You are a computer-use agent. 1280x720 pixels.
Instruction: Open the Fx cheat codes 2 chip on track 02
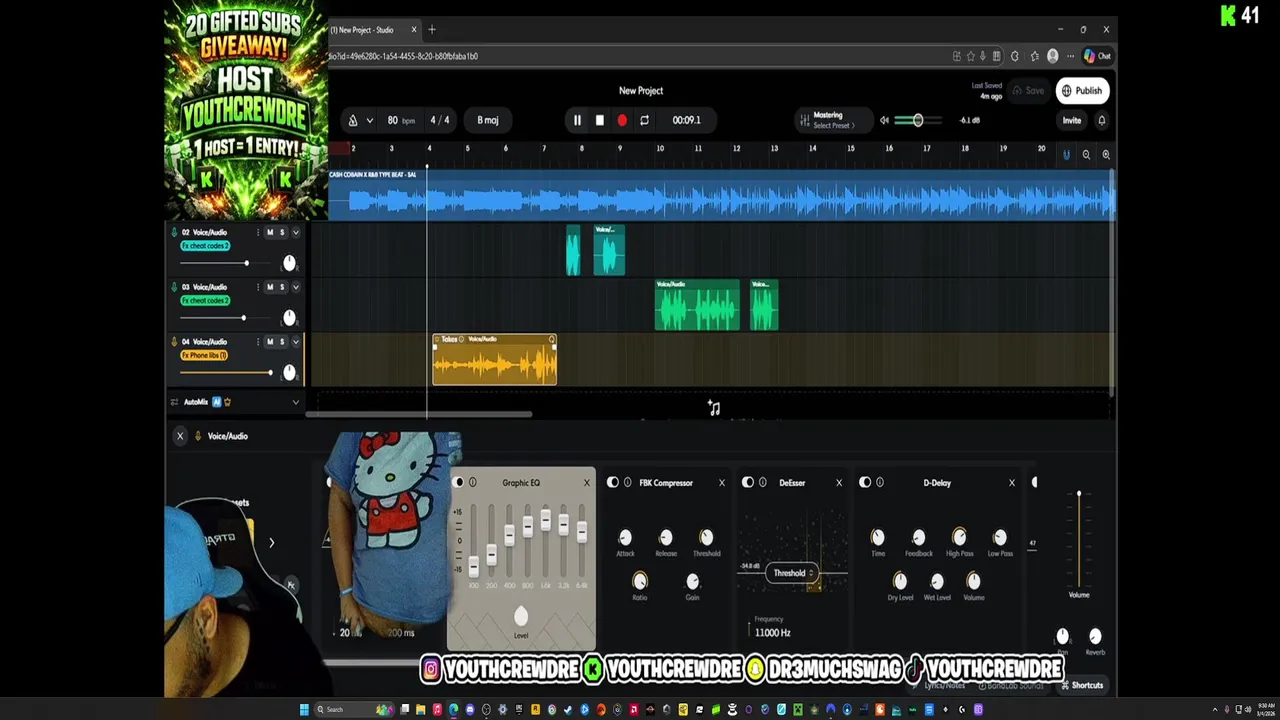coord(205,246)
